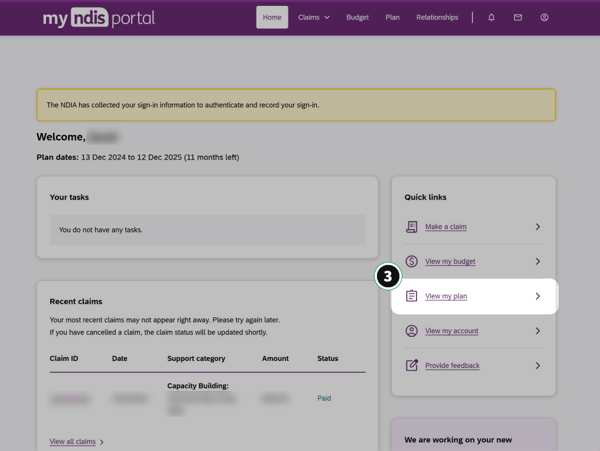Click the NDIA sign-in information banner
This screenshot has width=600, height=451.
(296, 105)
